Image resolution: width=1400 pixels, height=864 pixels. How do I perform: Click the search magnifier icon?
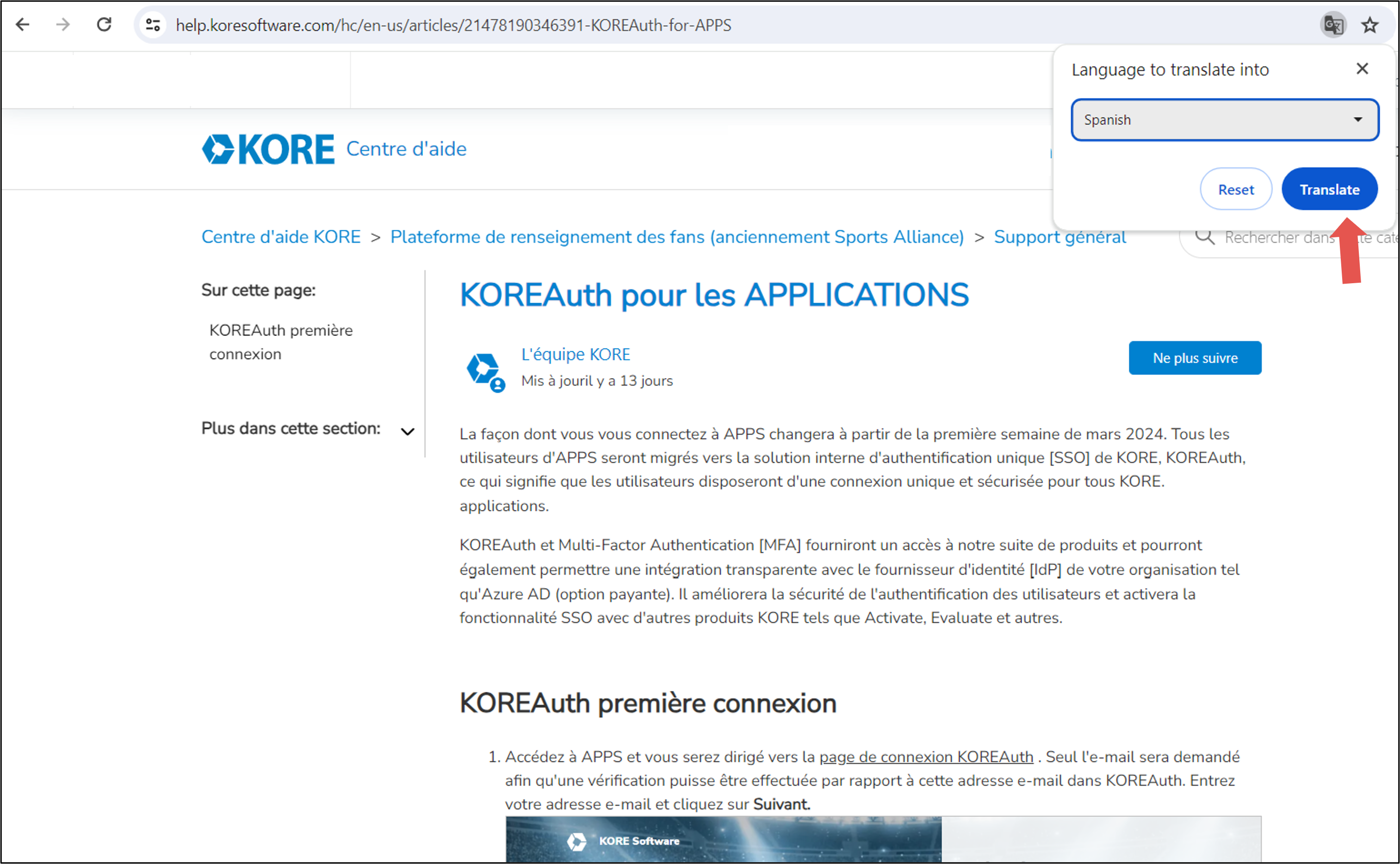[x=1205, y=236]
